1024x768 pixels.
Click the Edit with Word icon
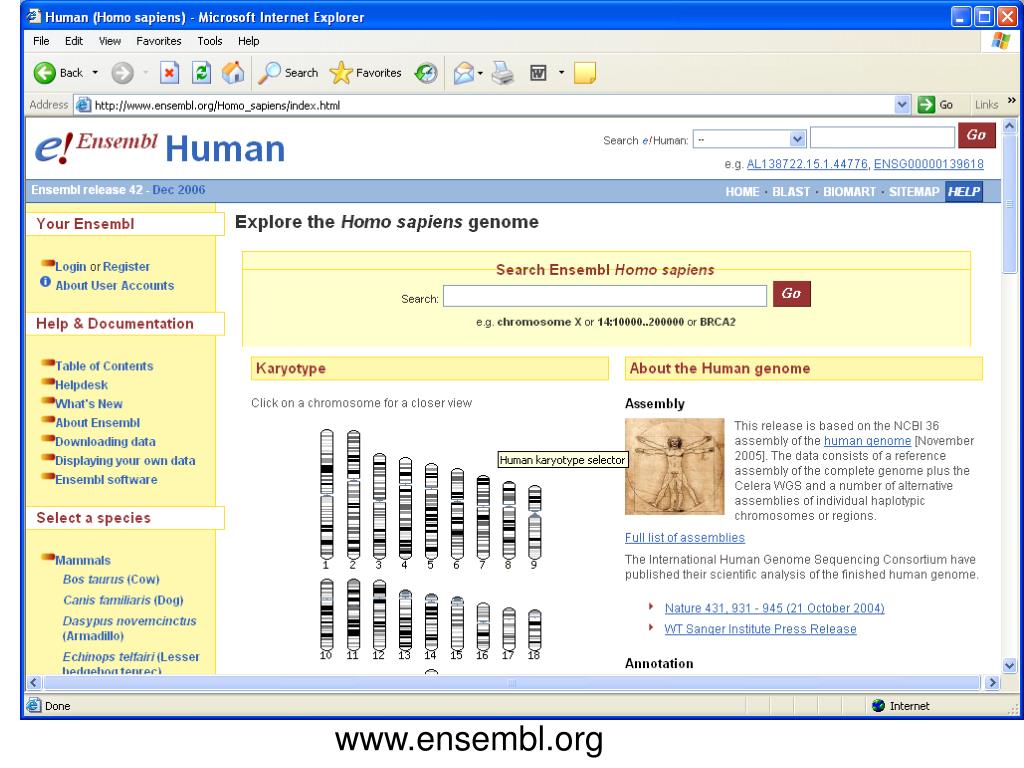538,72
